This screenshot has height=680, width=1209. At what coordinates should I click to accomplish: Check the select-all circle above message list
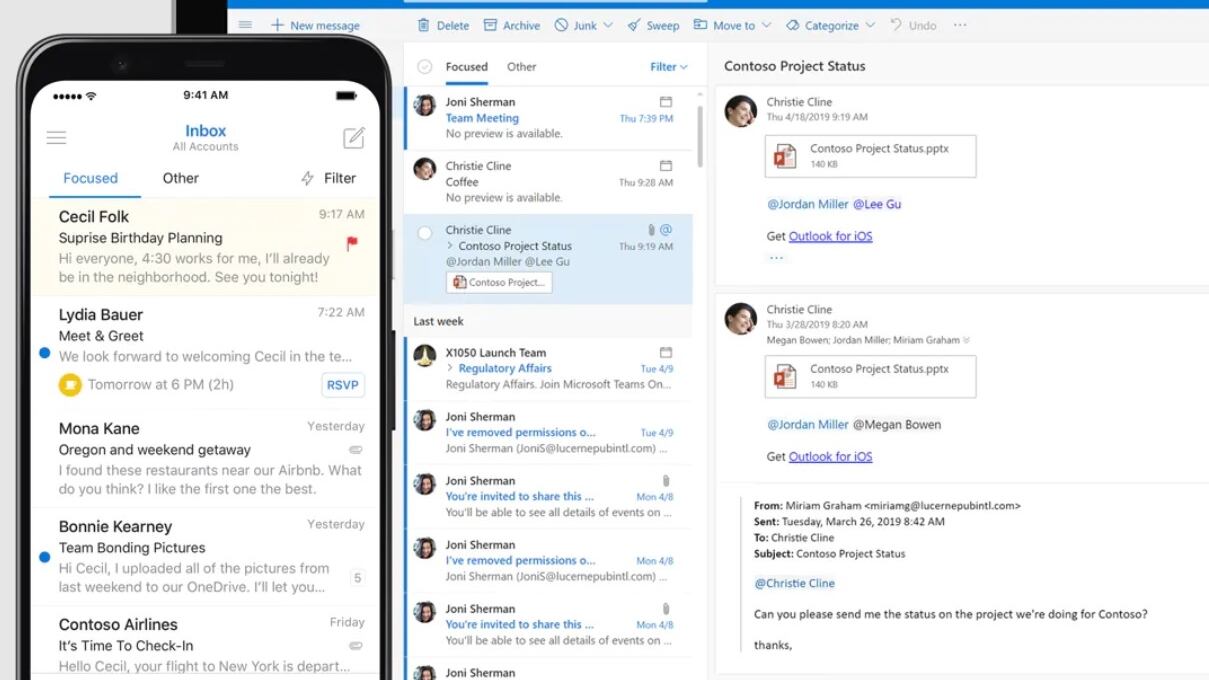pos(425,67)
